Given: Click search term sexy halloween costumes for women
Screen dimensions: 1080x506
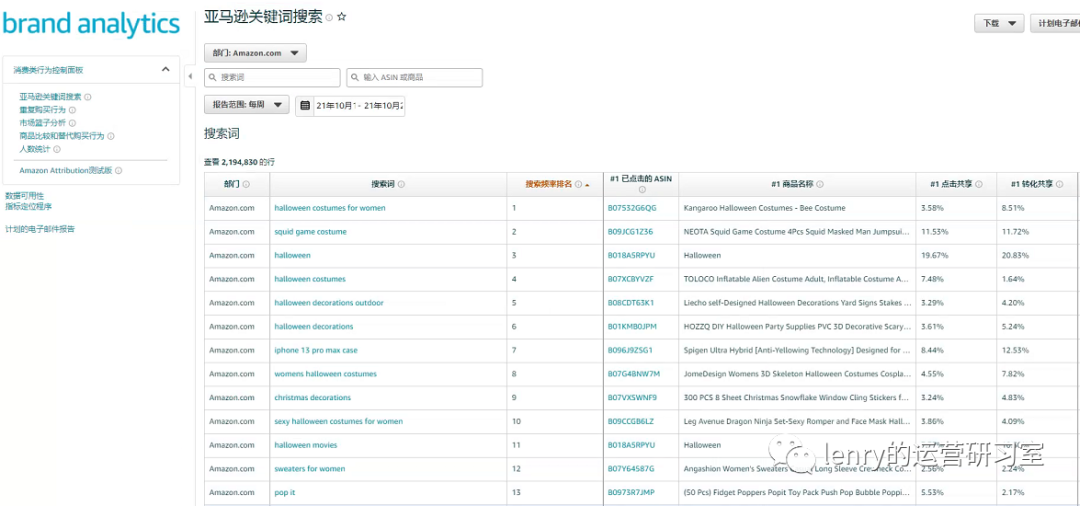Looking at the screenshot, I should (339, 421).
